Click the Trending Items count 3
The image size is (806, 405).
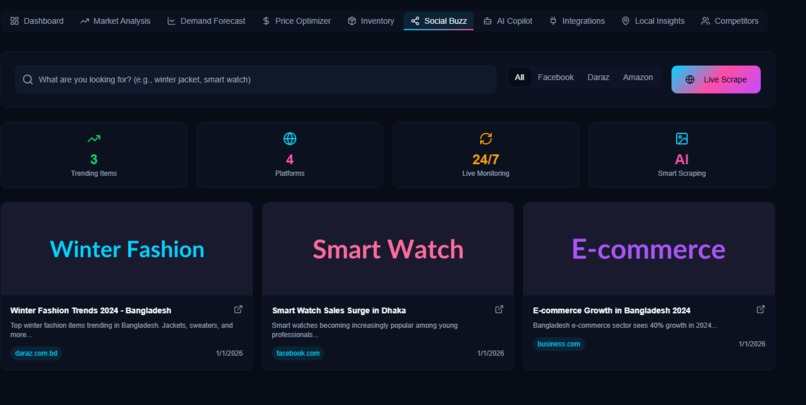pyautogui.click(x=94, y=159)
